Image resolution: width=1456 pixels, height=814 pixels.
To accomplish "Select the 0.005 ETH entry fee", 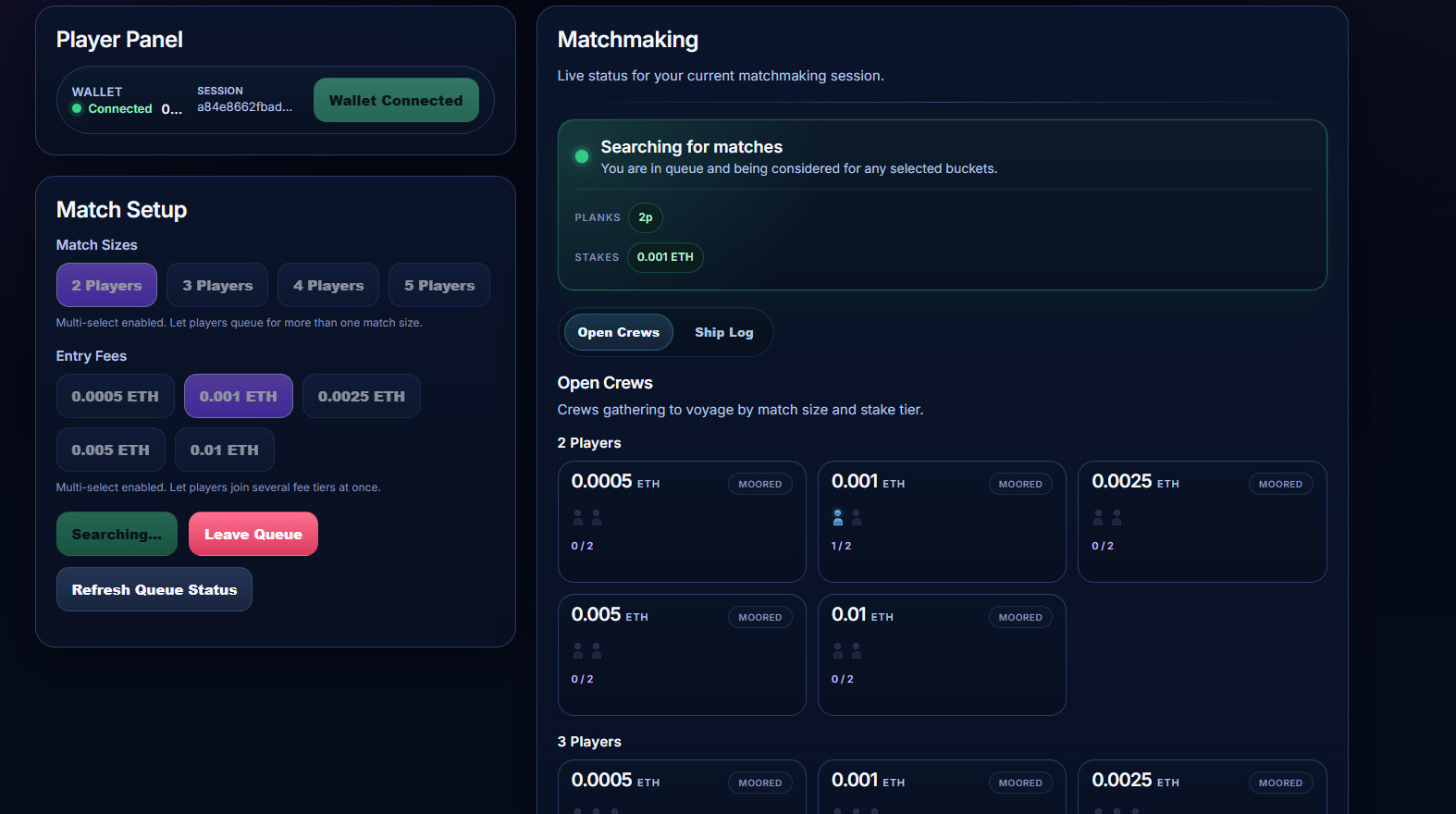I will [111, 450].
